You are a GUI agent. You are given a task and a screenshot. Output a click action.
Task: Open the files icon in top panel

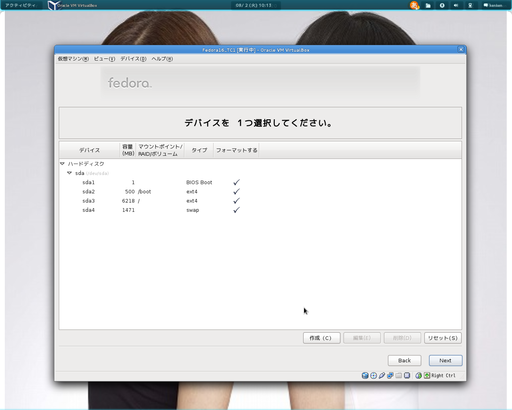coord(428,5)
